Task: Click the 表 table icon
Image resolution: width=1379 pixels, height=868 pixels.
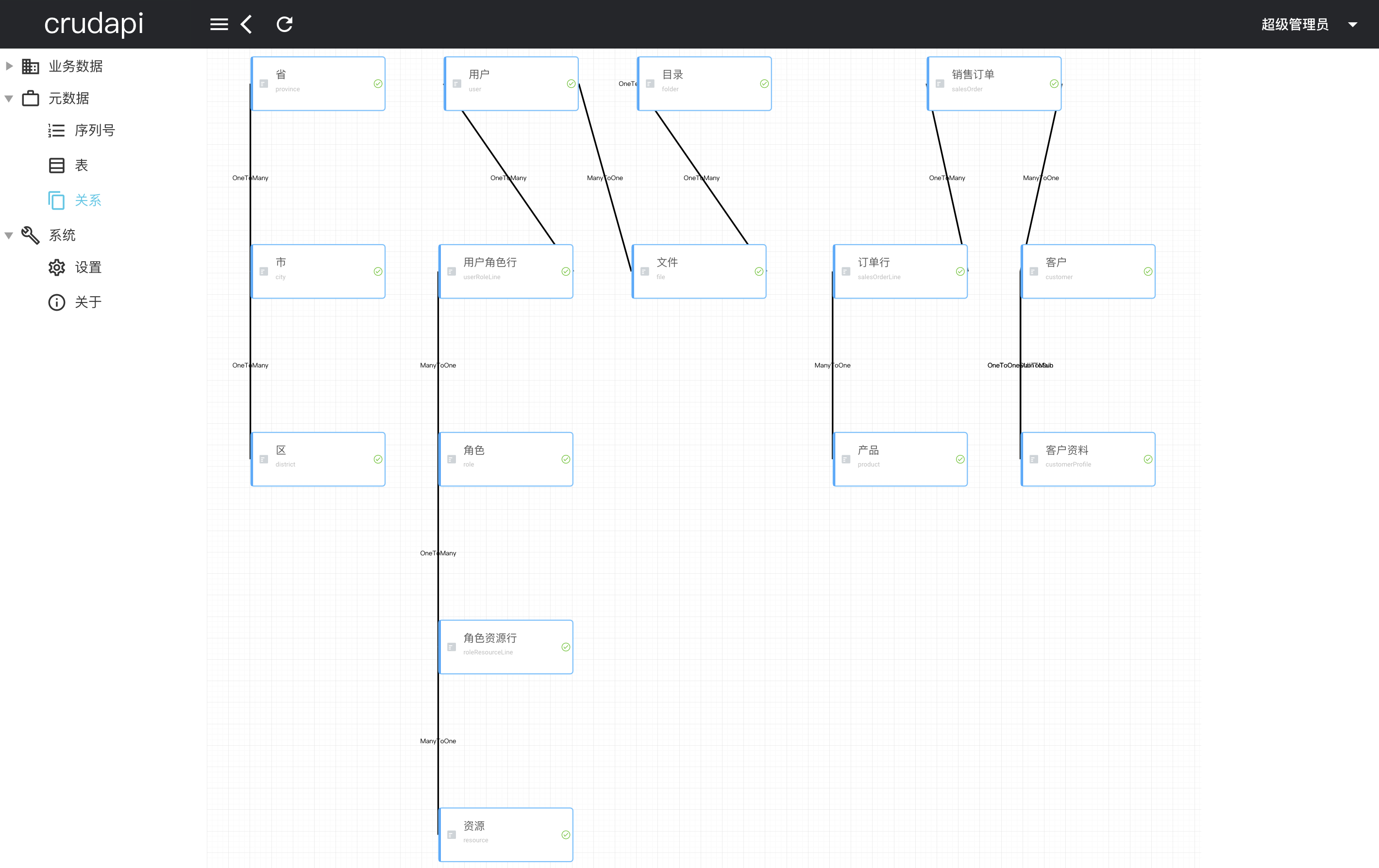Action: click(x=56, y=166)
